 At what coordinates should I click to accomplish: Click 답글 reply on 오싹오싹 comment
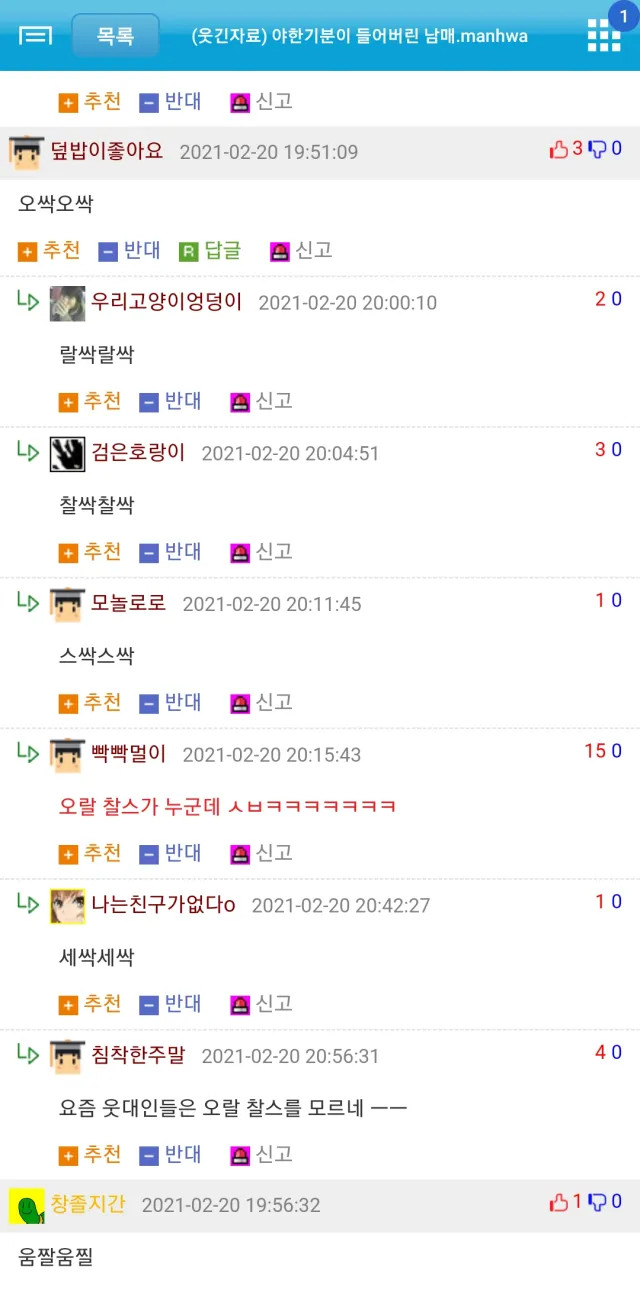[211, 250]
